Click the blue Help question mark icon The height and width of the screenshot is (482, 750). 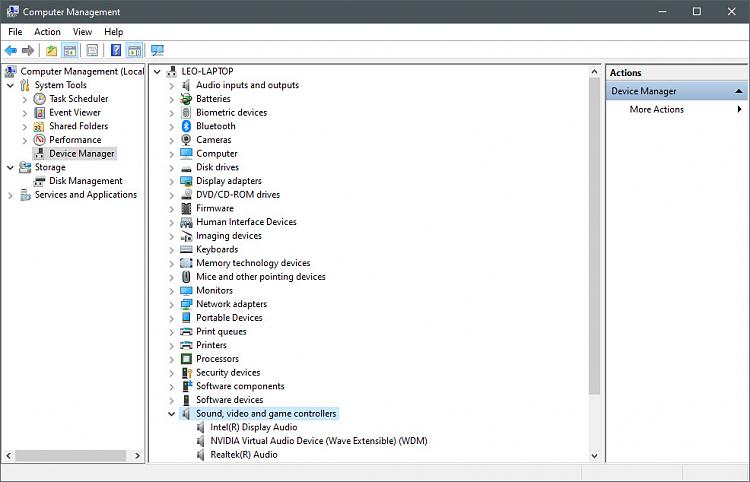tap(116, 50)
